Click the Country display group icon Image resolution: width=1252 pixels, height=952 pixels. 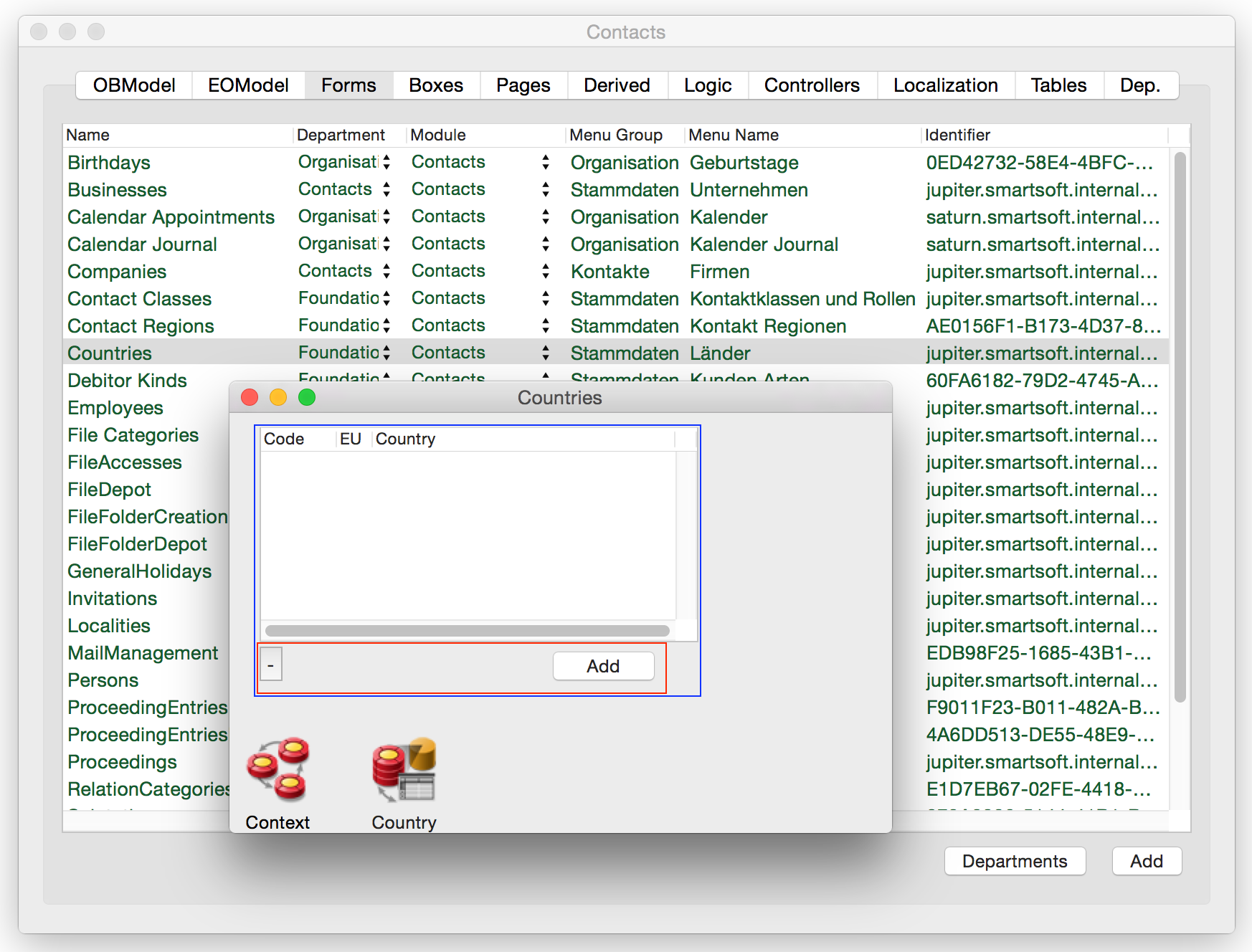point(404,770)
